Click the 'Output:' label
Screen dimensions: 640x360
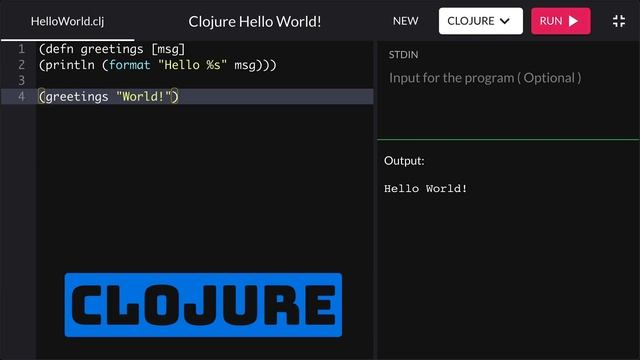point(404,161)
